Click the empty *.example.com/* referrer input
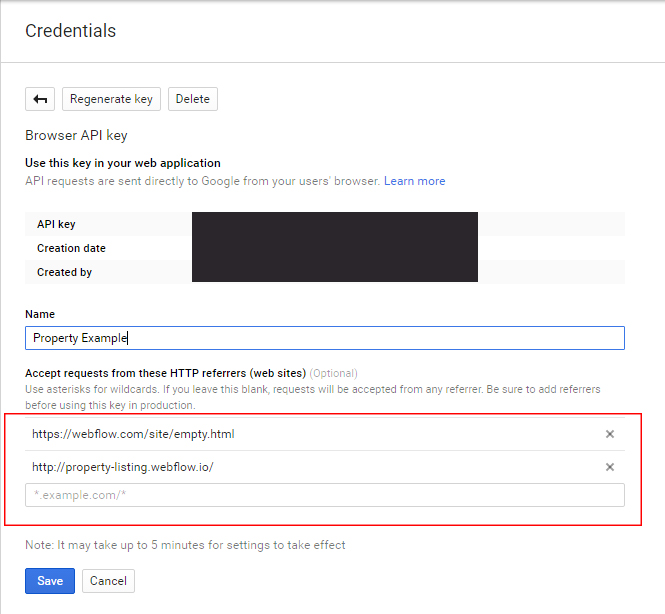The image size is (665, 614). pos(324,495)
